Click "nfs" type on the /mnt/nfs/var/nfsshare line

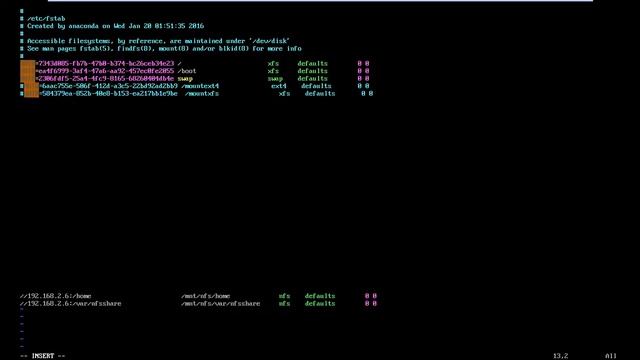(284, 304)
